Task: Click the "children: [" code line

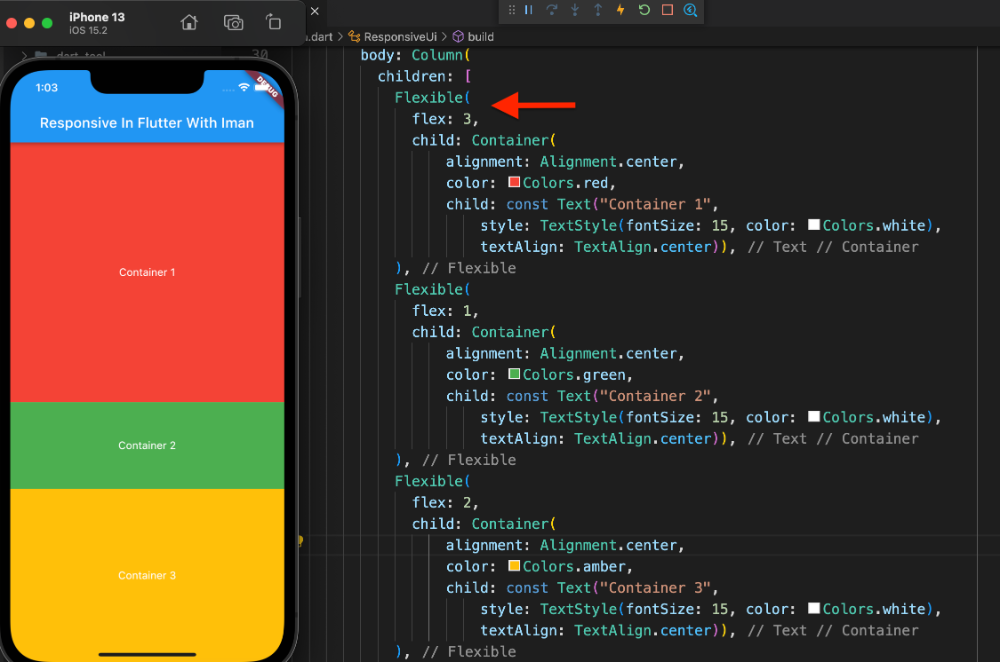Action: (x=424, y=77)
